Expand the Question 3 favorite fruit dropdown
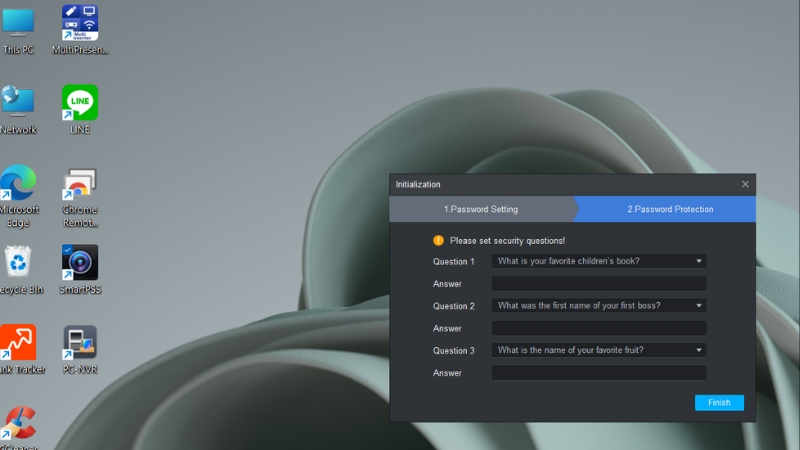The image size is (800, 450). (x=599, y=350)
